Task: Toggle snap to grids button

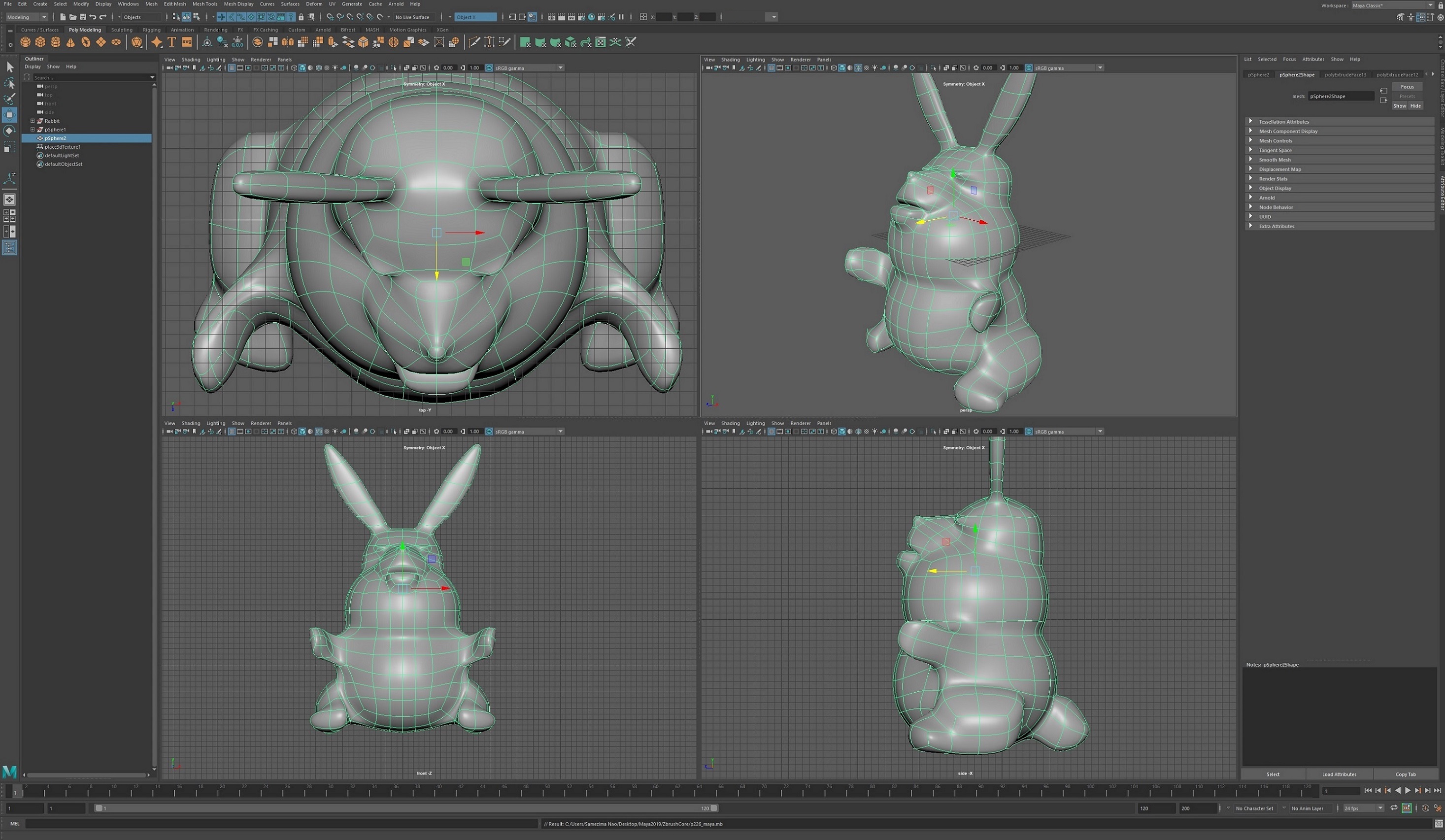Action: click(330, 17)
